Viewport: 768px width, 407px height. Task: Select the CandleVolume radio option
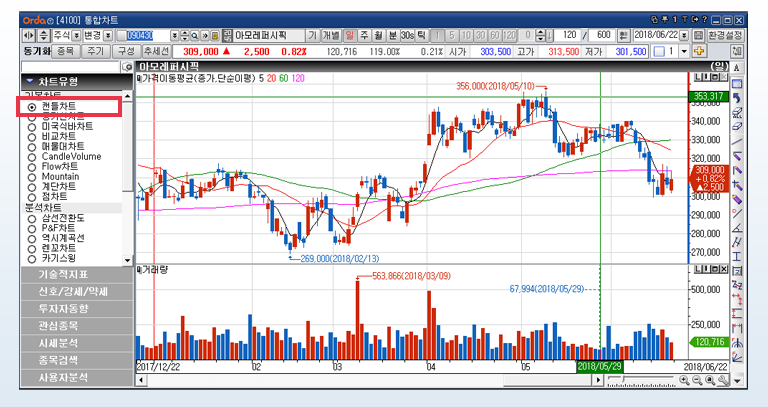(x=32, y=157)
